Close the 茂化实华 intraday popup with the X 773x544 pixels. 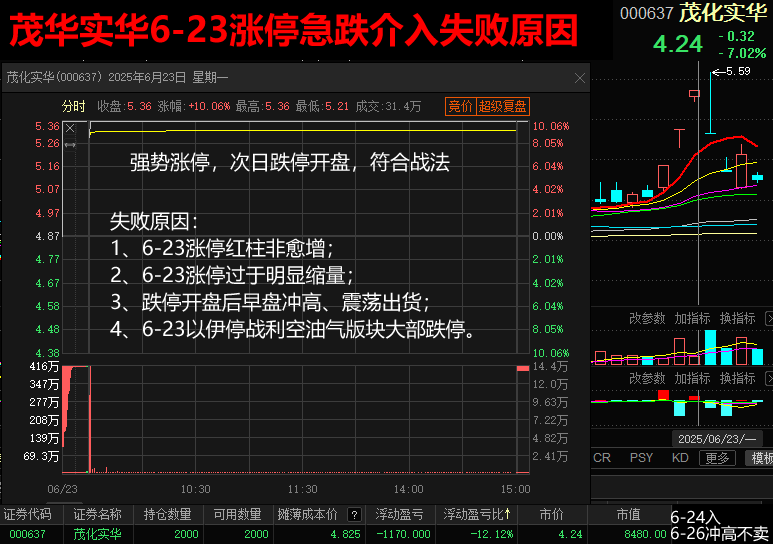coord(580,78)
